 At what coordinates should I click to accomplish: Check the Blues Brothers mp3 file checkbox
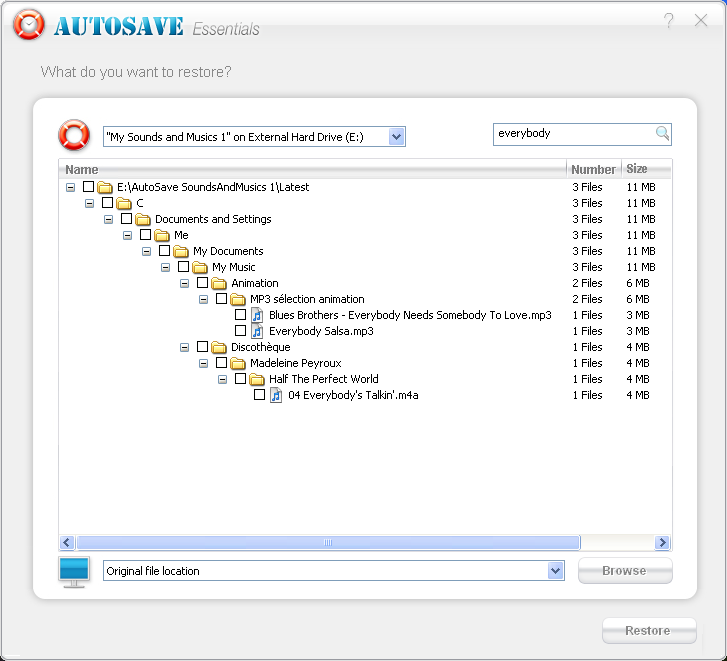(240, 315)
